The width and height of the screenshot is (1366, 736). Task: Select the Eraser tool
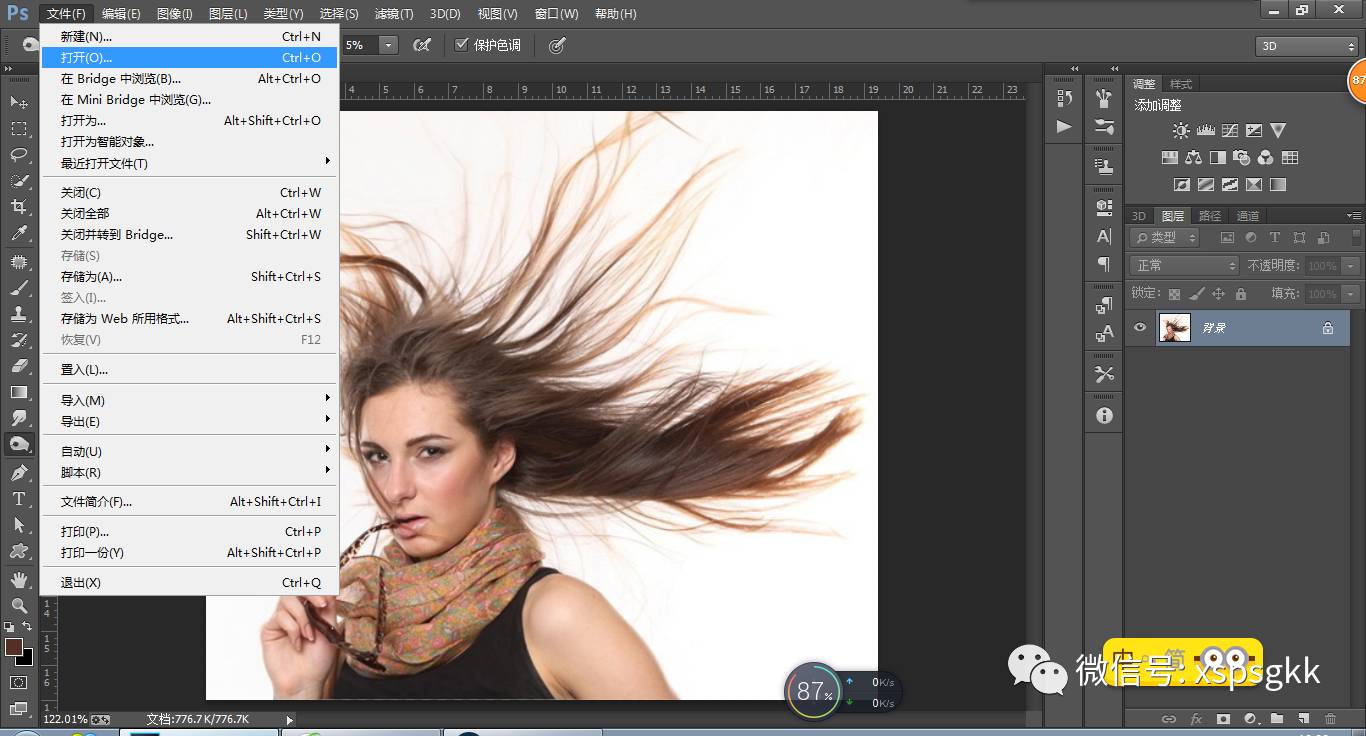(19, 366)
